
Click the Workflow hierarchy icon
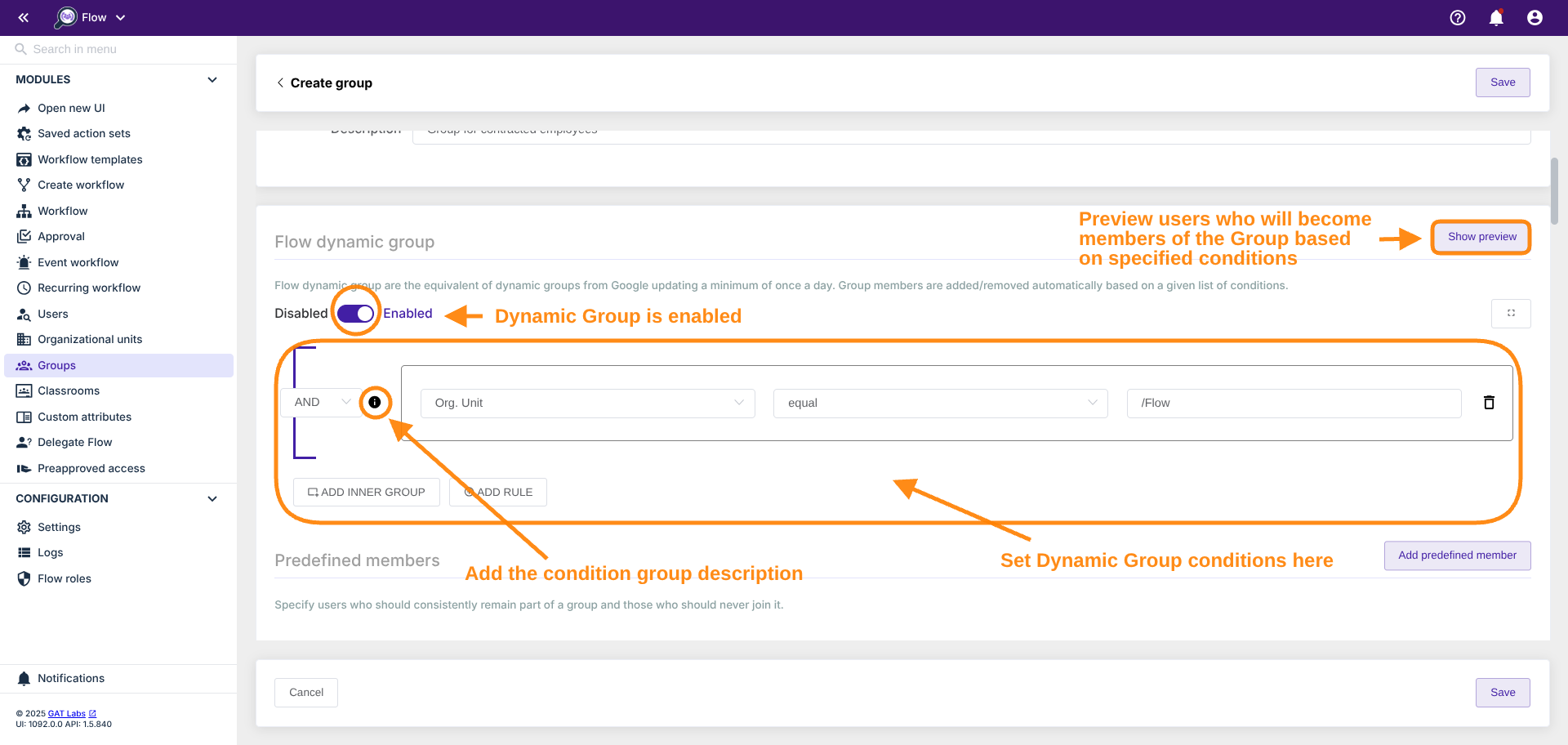(x=24, y=211)
